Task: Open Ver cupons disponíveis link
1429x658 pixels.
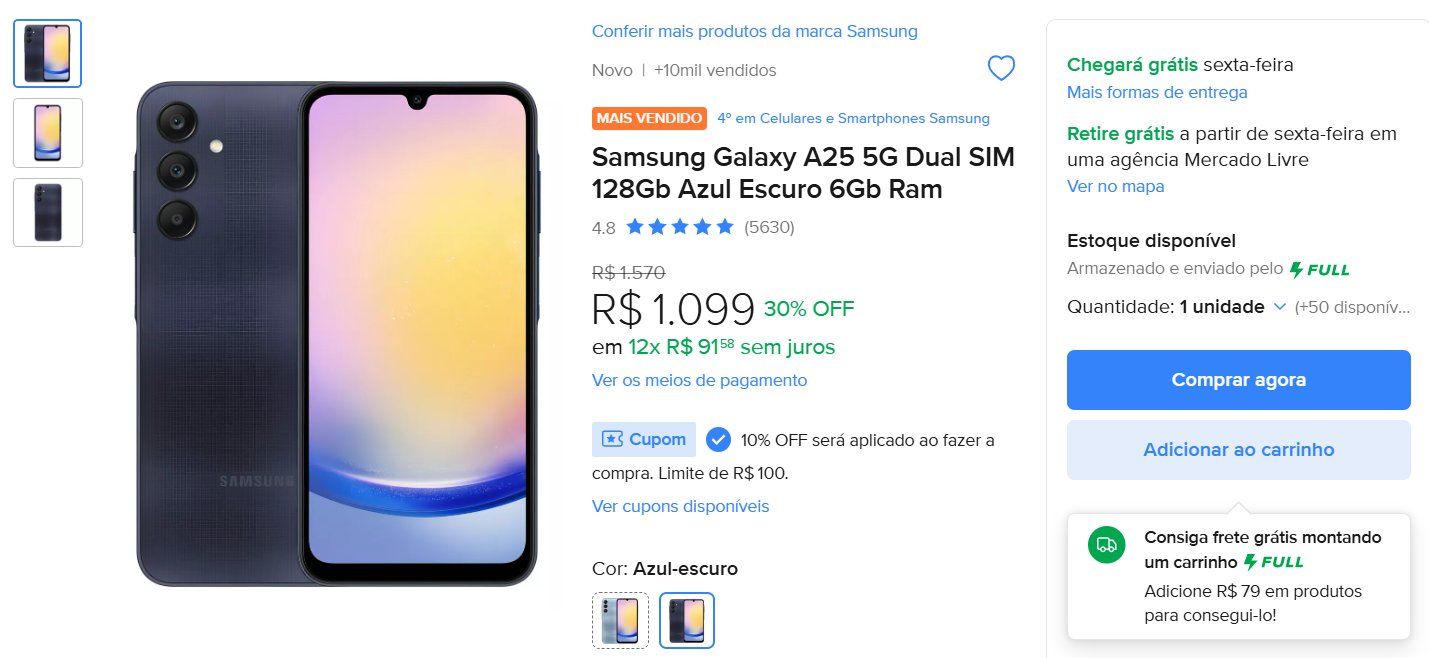Action: [x=680, y=506]
